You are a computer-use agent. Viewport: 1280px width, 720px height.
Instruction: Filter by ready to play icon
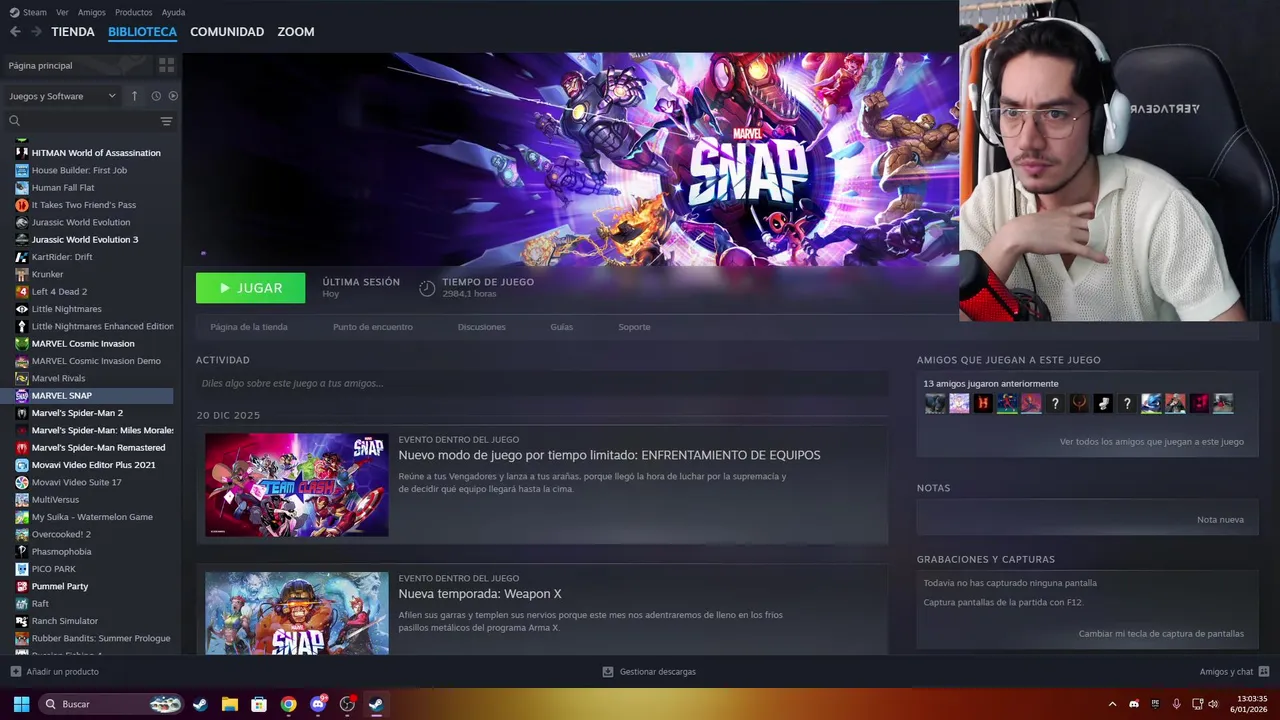tap(173, 96)
